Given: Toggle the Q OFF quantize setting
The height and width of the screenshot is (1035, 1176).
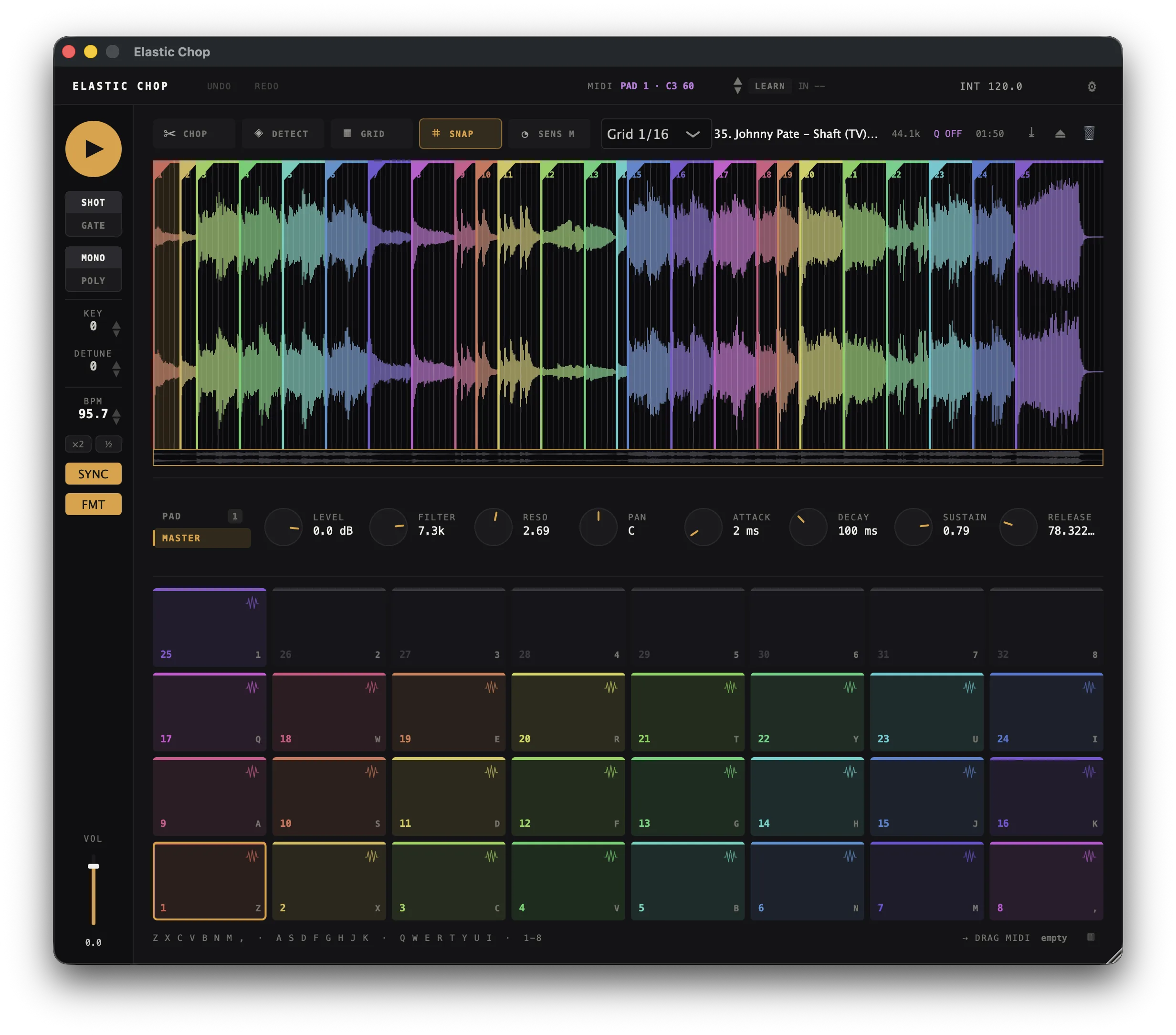Looking at the screenshot, I should (947, 134).
